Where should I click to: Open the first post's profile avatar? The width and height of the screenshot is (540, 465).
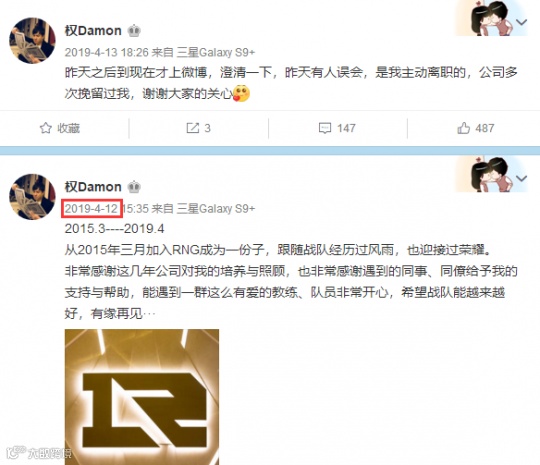(32, 41)
